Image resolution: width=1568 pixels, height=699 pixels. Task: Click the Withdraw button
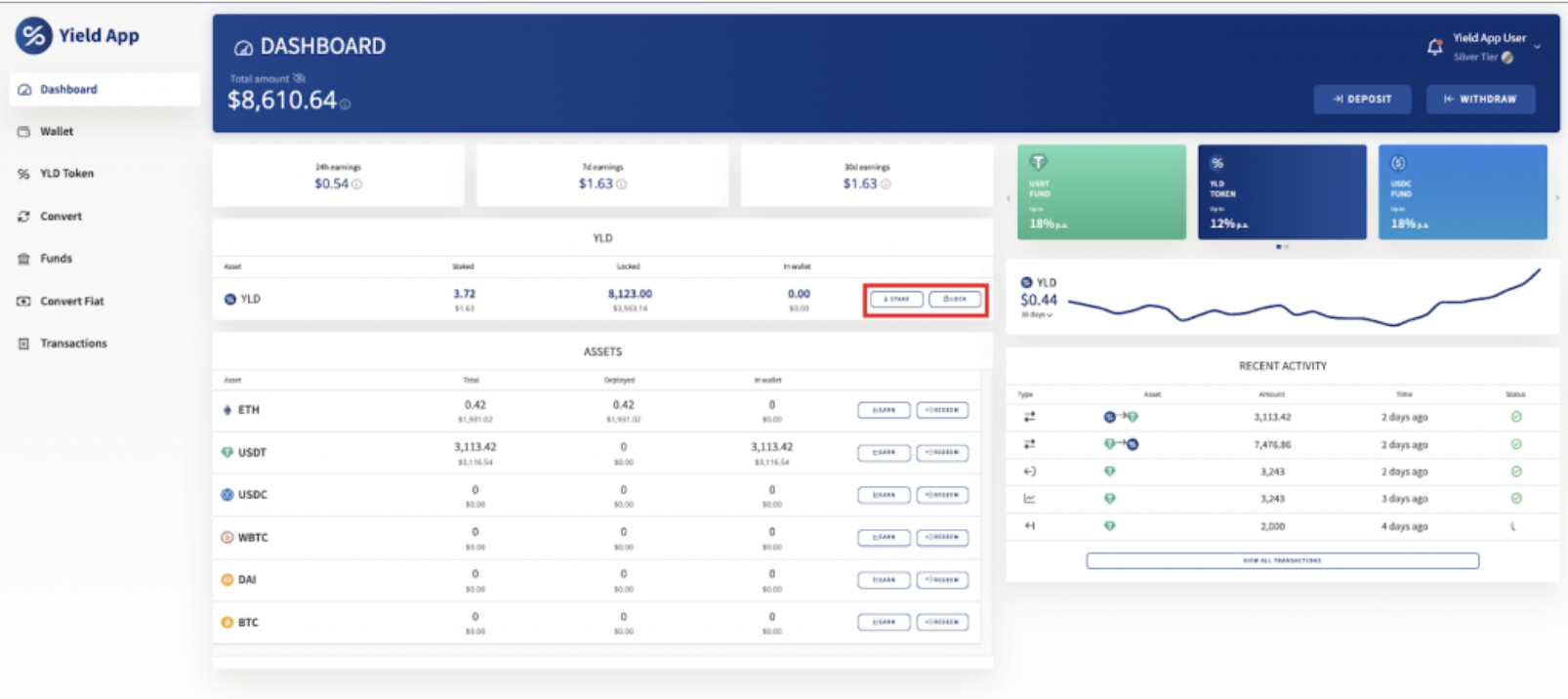[x=1481, y=99]
